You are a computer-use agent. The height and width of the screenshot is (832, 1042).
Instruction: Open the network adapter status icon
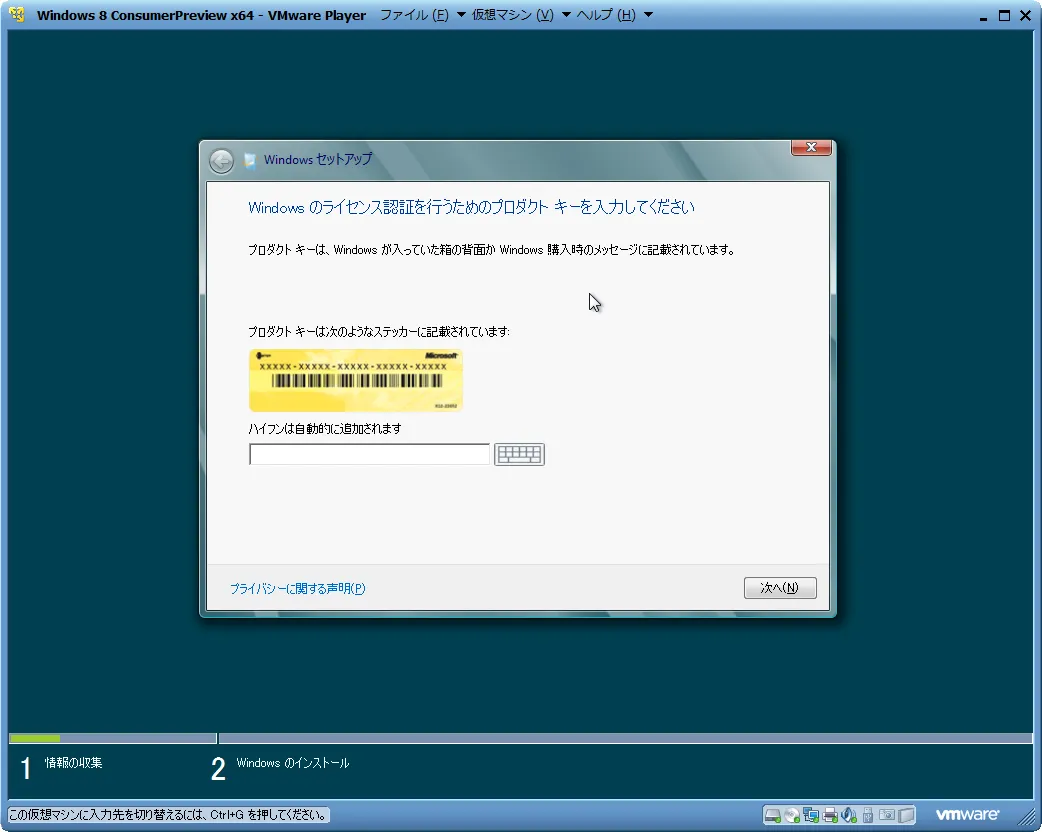click(x=813, y=815)
